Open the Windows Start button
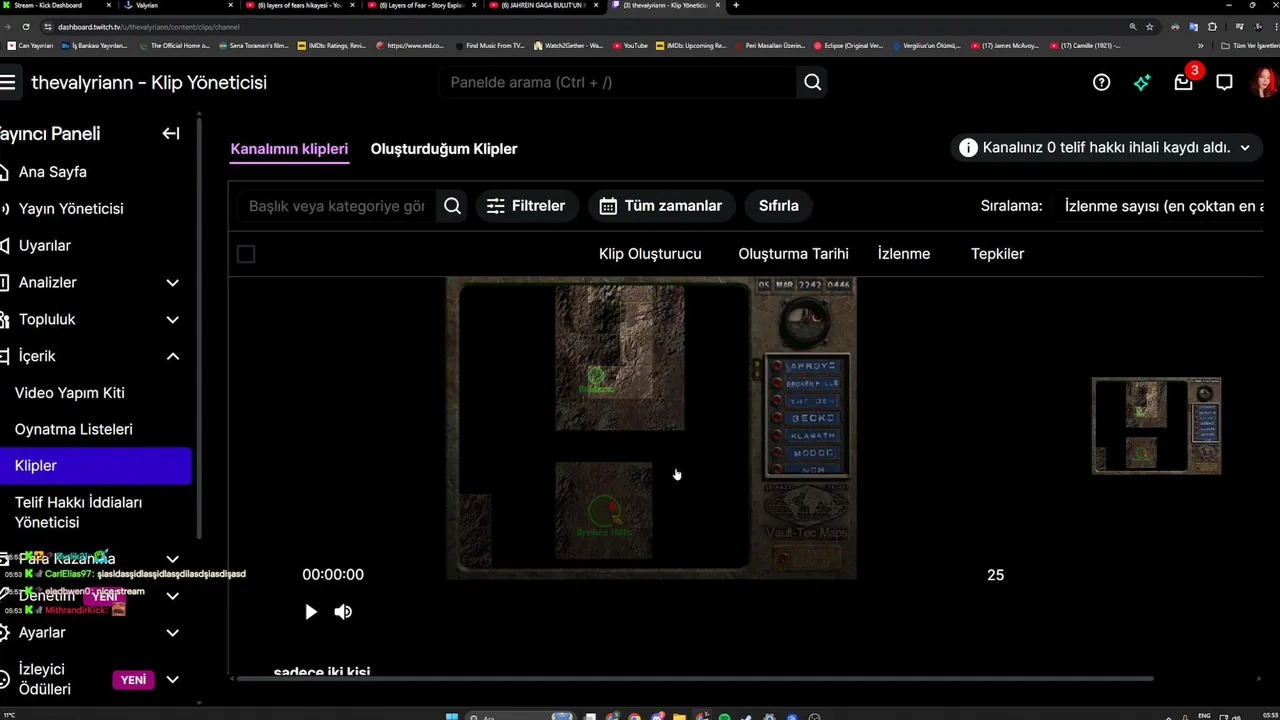The image size is (1280, 720). coord(452,716)
